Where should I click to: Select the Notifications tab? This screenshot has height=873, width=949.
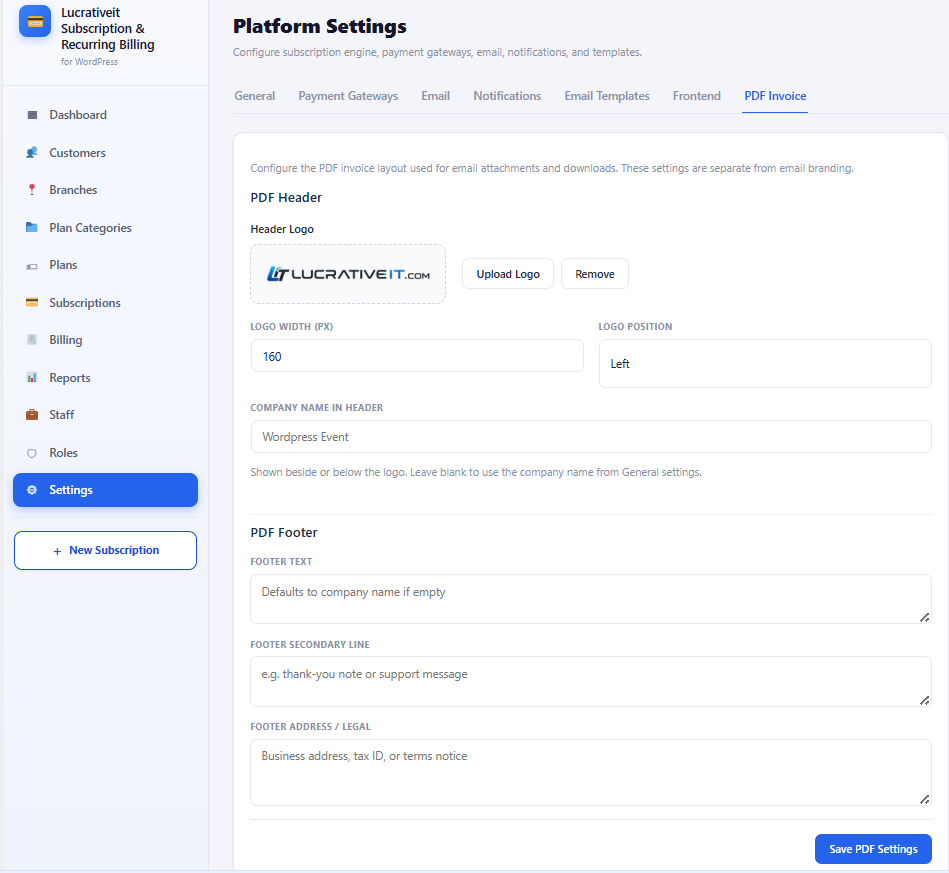tap(507, 96)
